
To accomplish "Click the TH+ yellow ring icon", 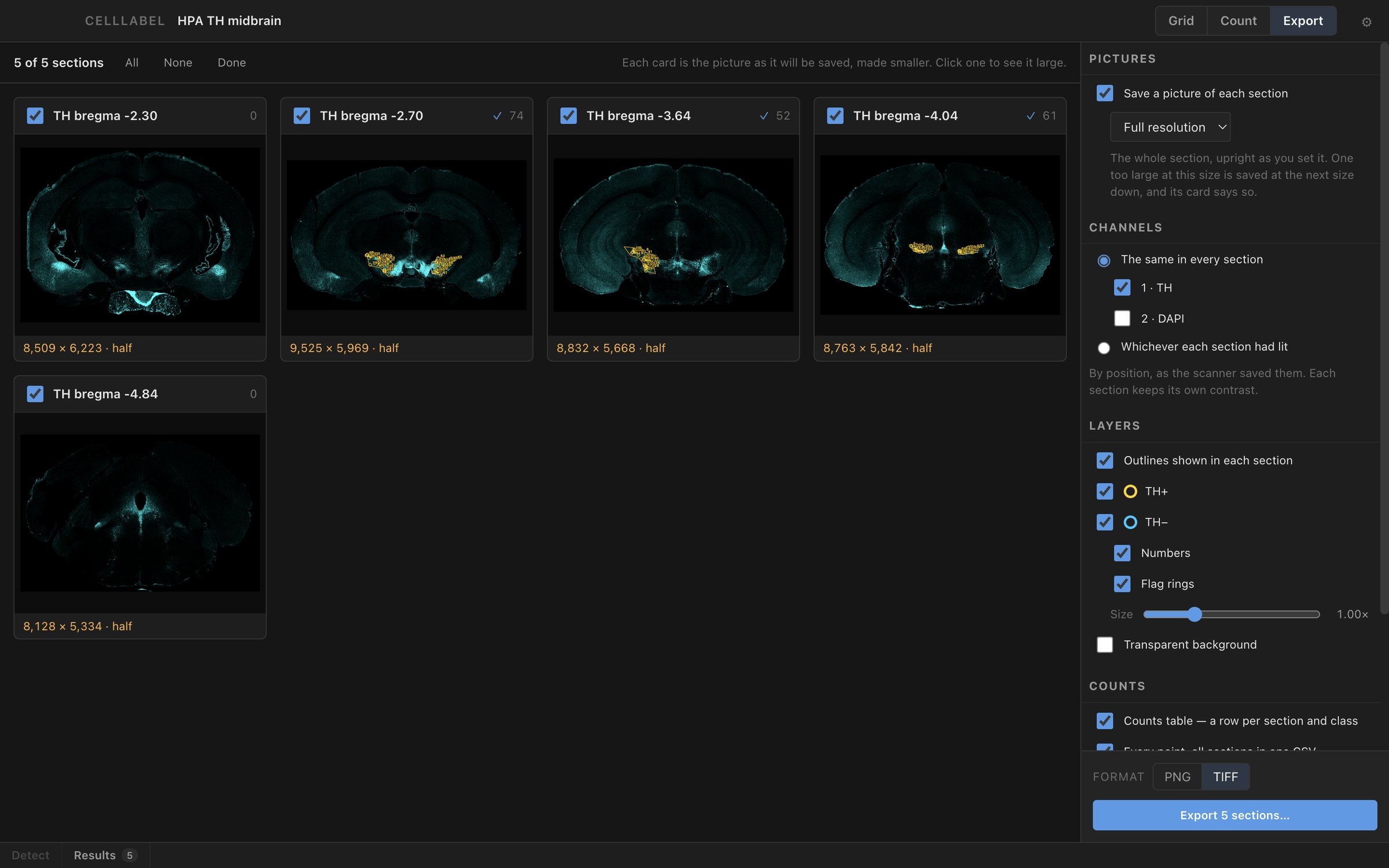I will pyautogui.click(x=1130, y=491).
